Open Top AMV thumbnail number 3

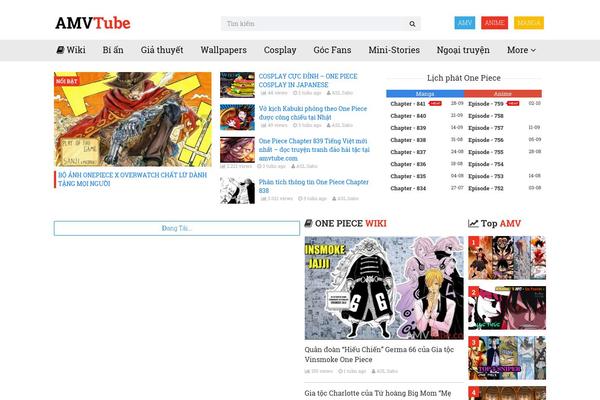pos(507,358)
